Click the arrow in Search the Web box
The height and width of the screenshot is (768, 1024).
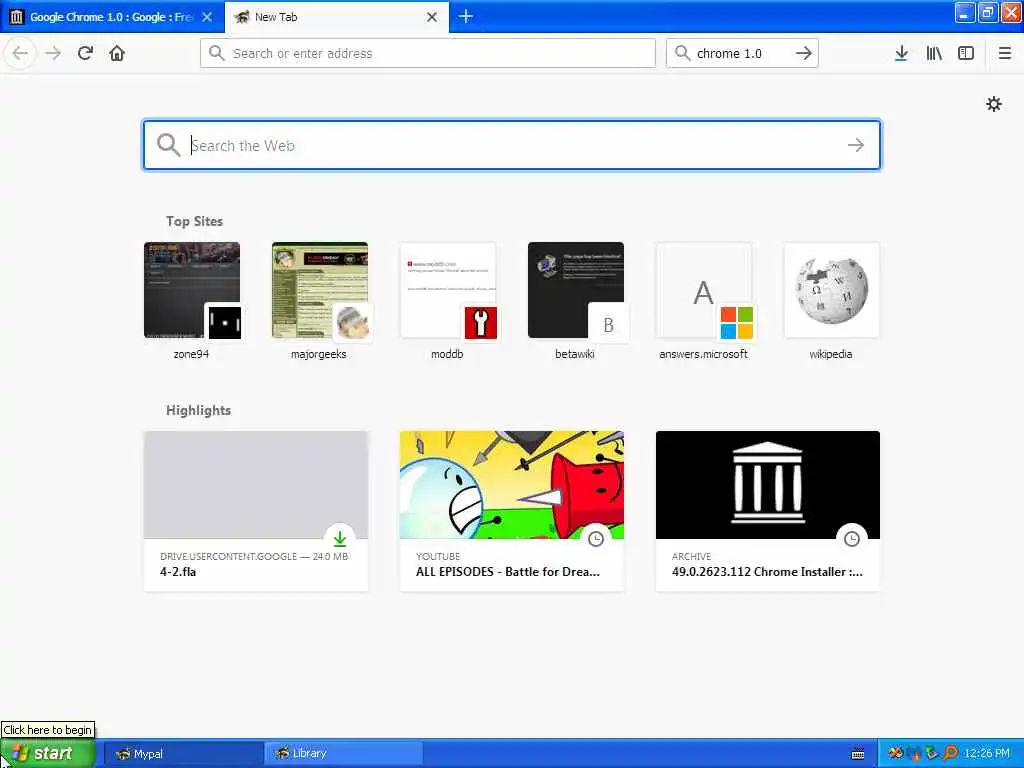click(x=856, y=145)
